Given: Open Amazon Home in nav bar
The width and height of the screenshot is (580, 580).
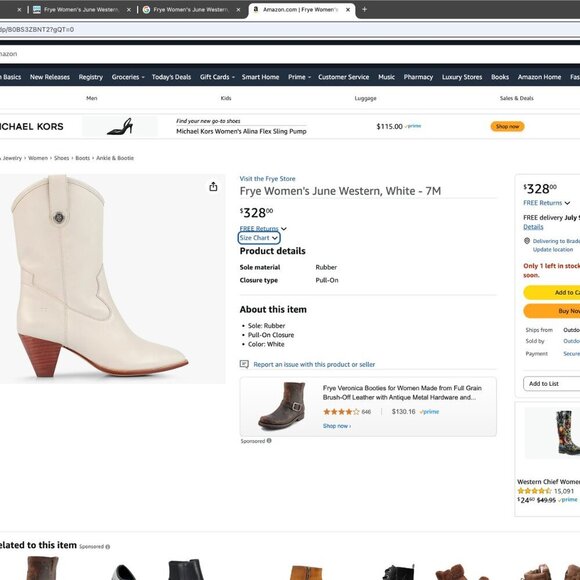Looking at the screenshot, I should point(539,77).
